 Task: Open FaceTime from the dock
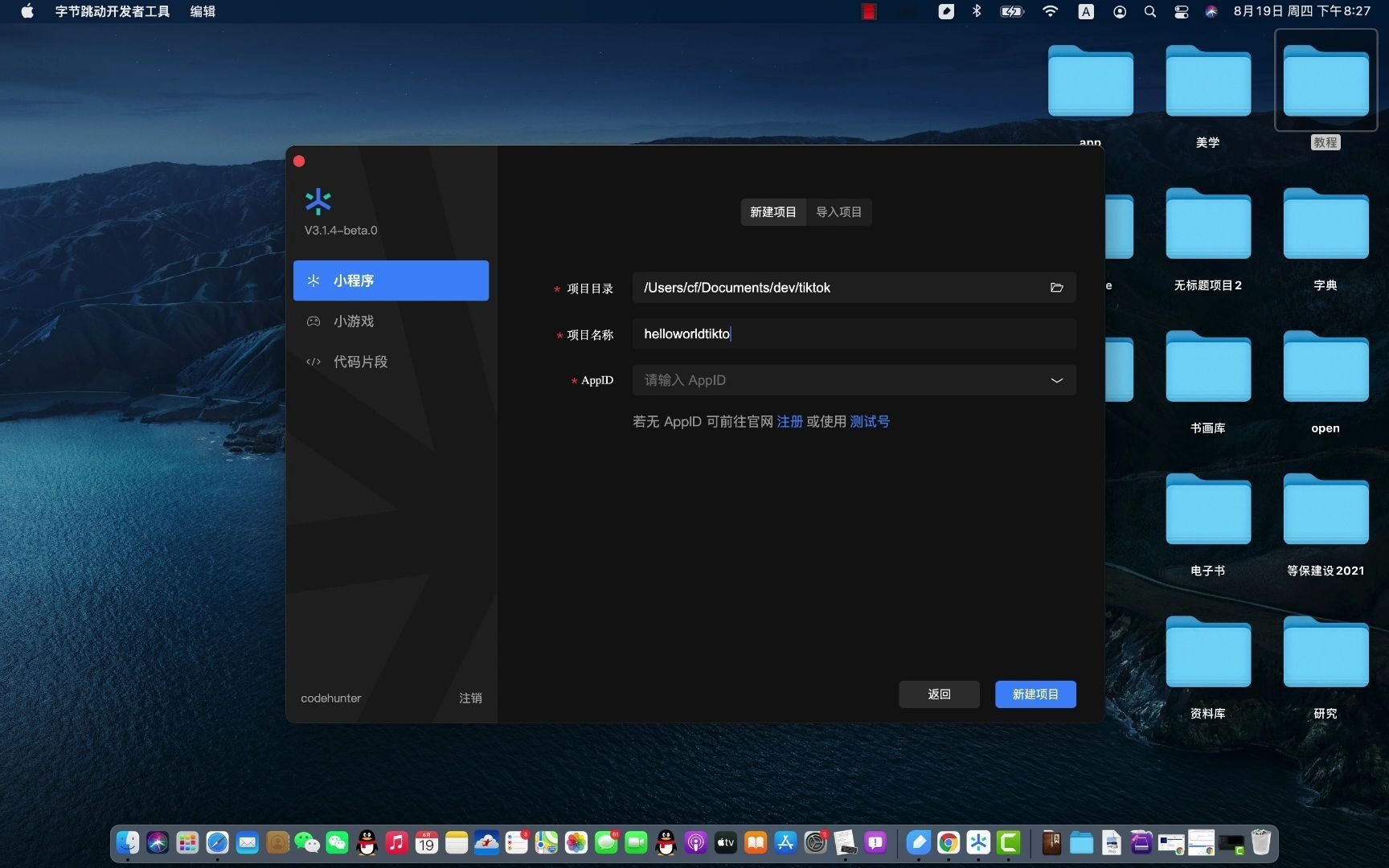(x=636, y=842)
